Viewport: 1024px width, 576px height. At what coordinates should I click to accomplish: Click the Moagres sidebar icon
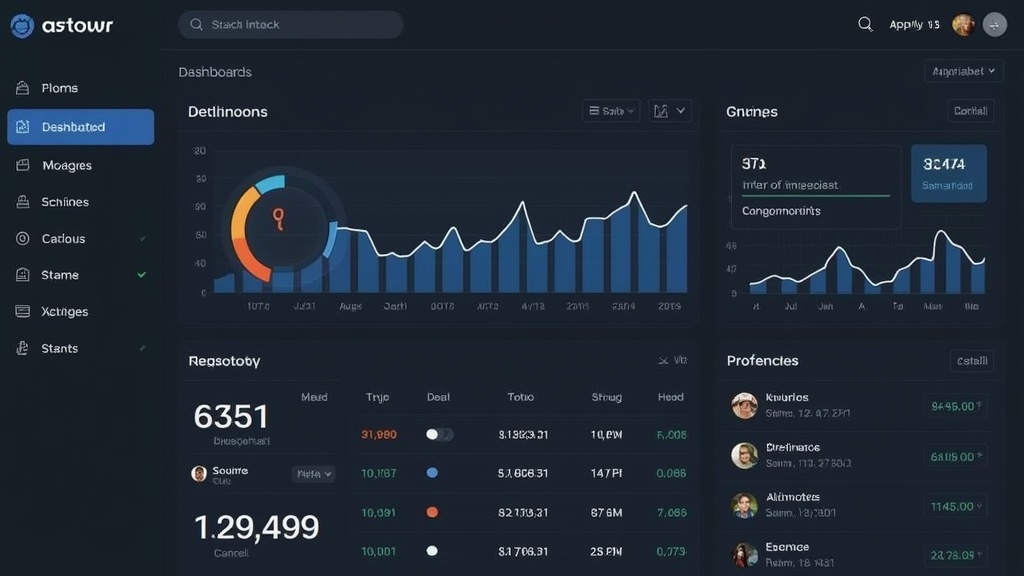23,165
